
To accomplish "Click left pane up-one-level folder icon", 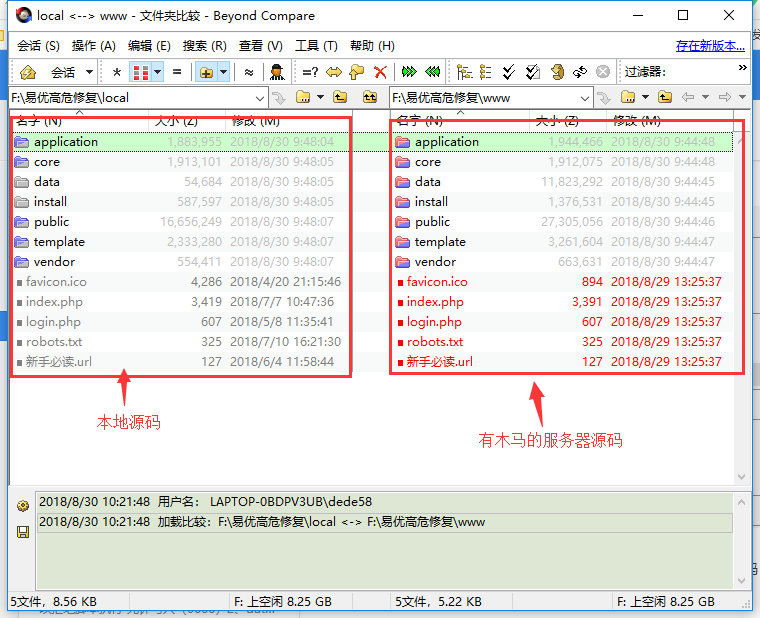I will pos(340,97).
